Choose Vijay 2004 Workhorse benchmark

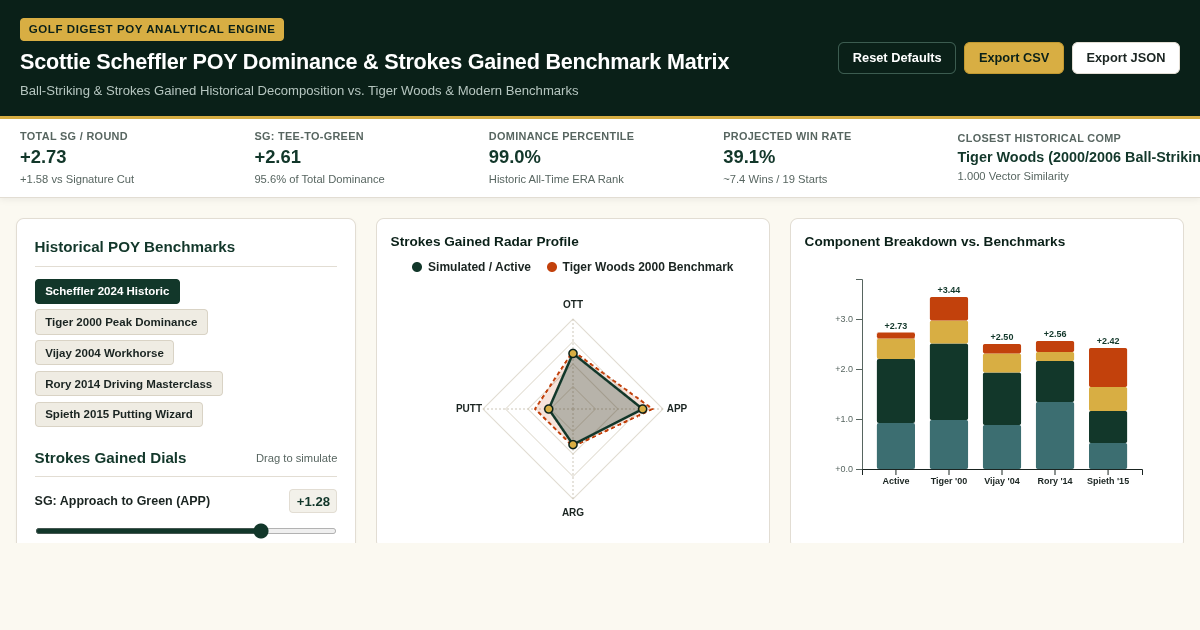(104, 353)
